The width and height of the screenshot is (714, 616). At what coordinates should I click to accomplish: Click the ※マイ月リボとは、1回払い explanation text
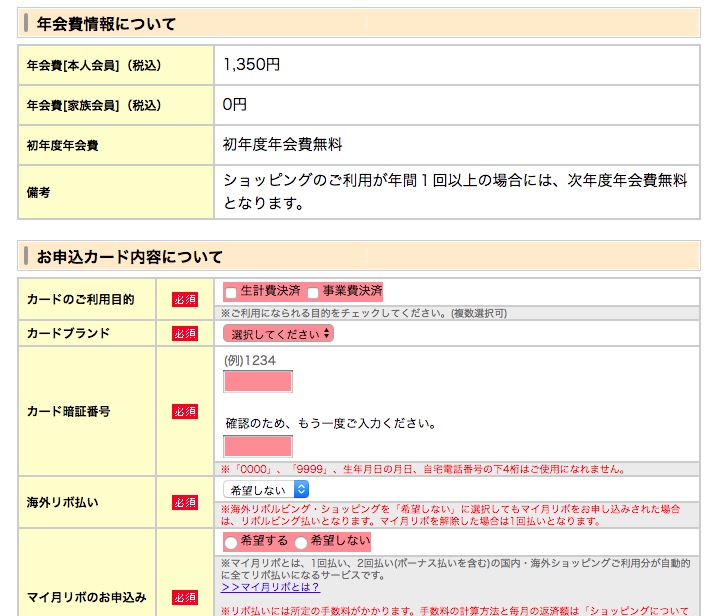point(455,569)
